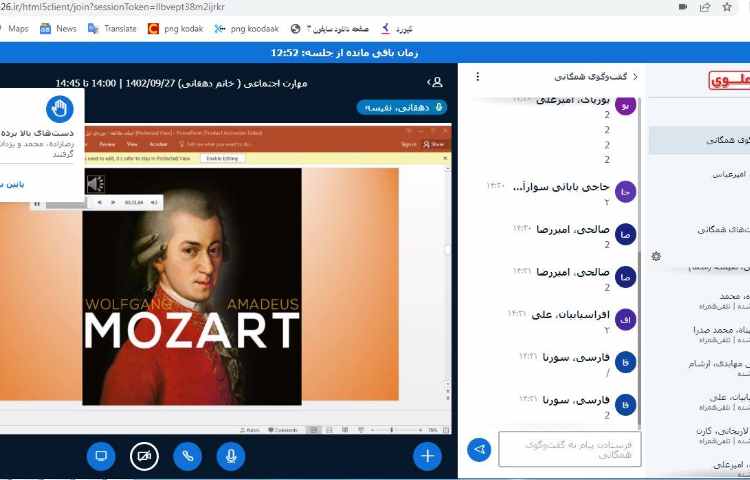Open the png koodaak bookmark
This screenshot has height=480, width=750.
click(247, 29)
